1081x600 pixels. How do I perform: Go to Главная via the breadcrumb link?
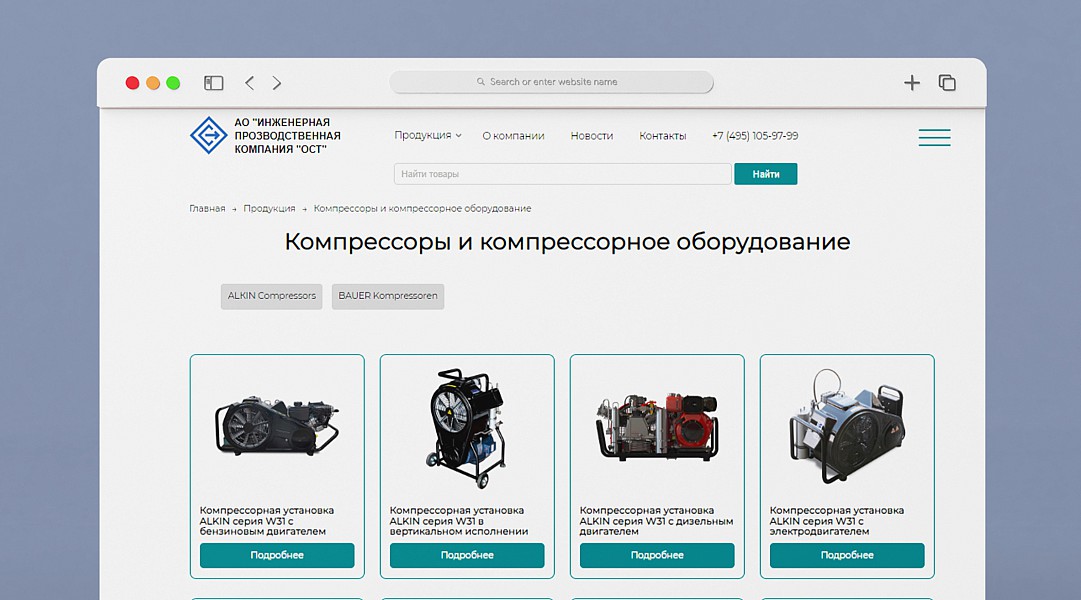pos(207,208)
